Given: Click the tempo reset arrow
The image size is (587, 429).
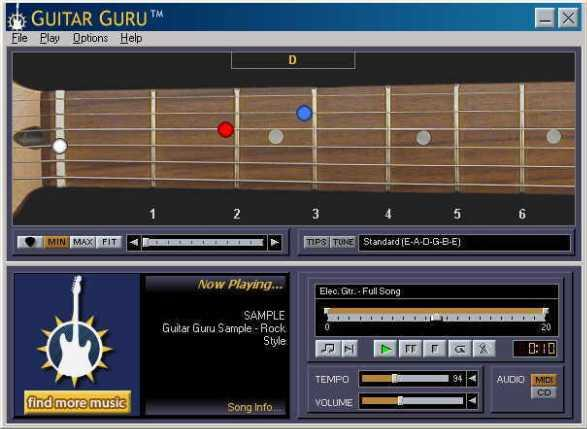Looking at the screenshot, I should (472, 379).
